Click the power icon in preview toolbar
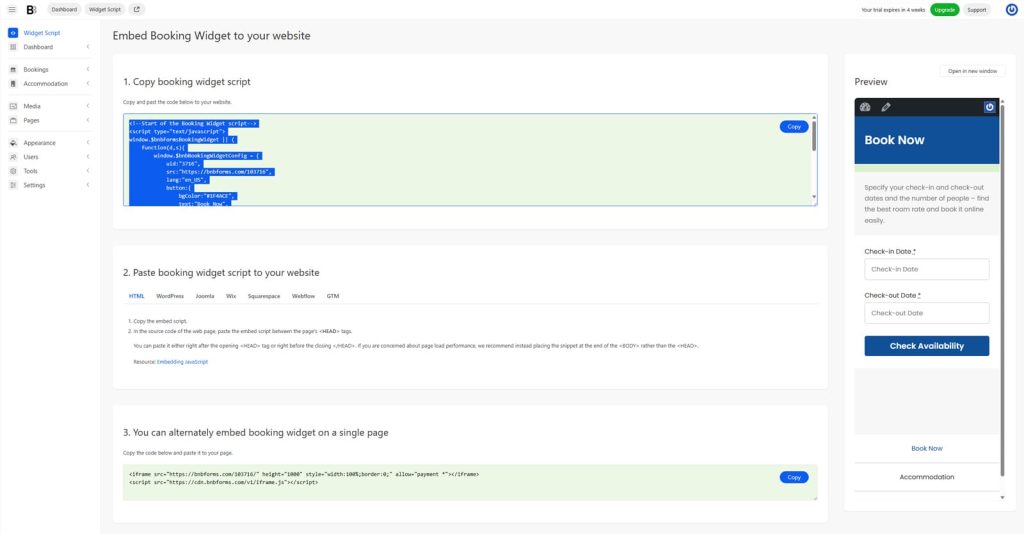This screenshot has height=534, width=1024. [989, 107]
